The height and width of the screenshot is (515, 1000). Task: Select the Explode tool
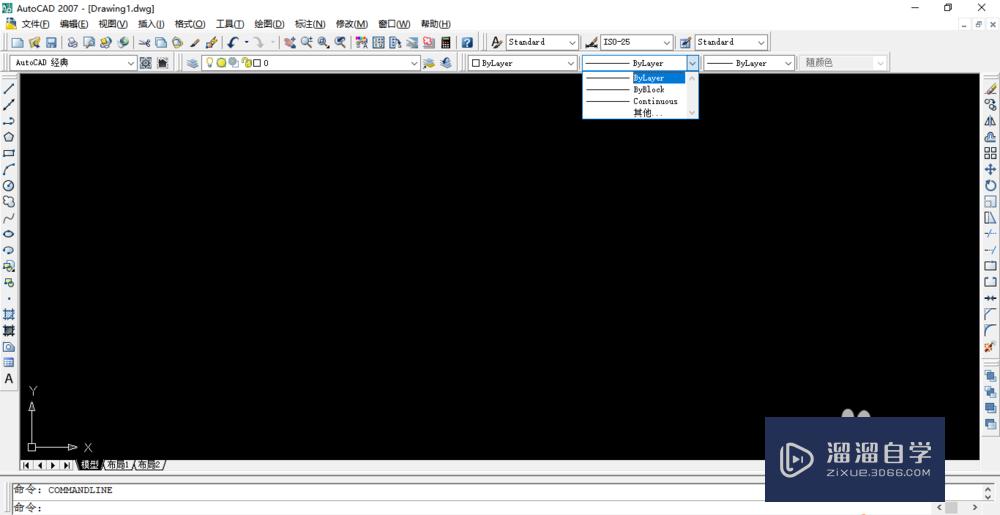click(x=990, y=347)
